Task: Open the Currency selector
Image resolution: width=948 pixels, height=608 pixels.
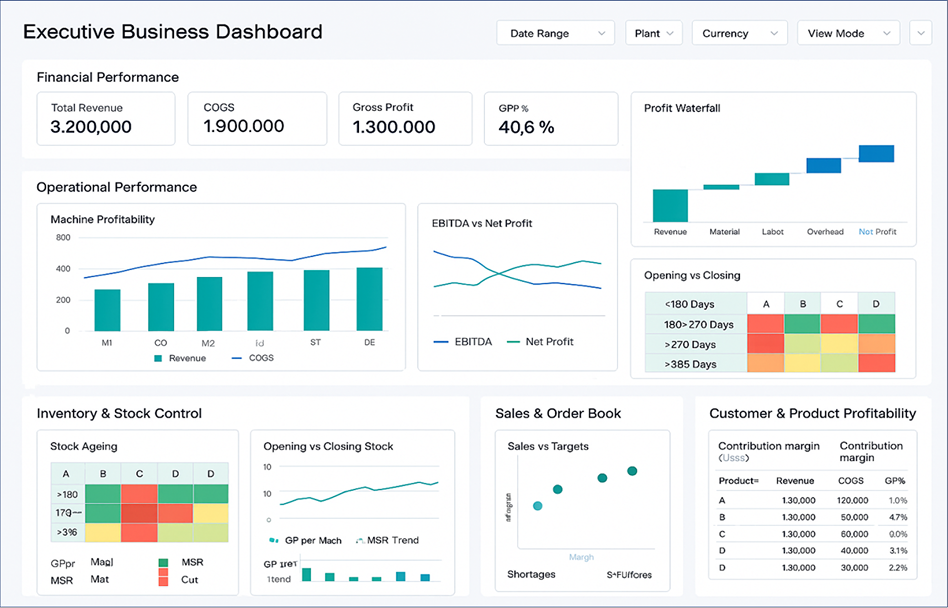Action: [x=739, y=33]
